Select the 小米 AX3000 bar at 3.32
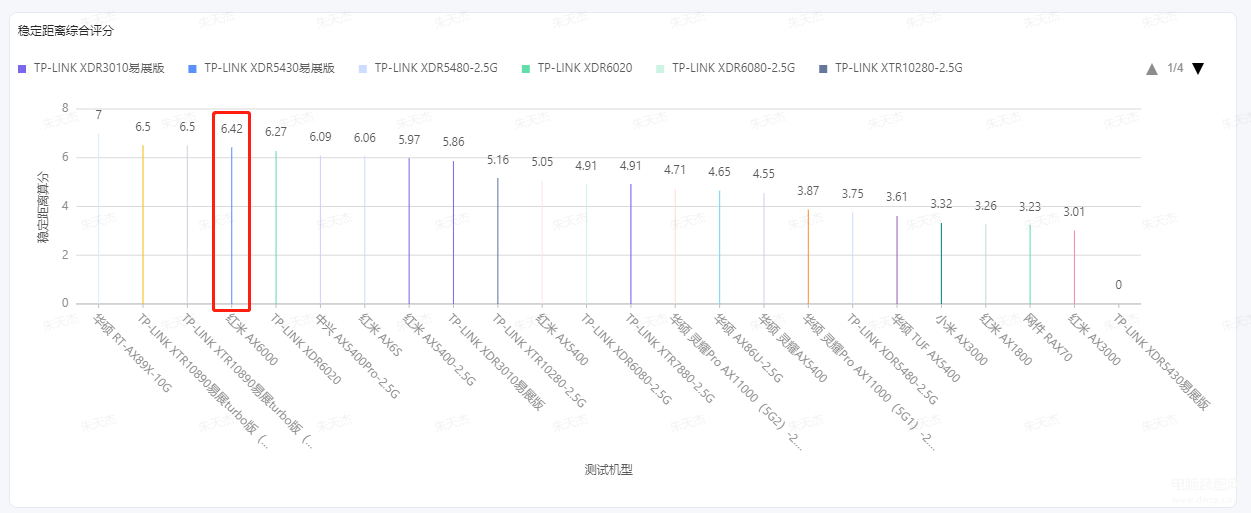1251x513 pixels. (x=941, y=263)
